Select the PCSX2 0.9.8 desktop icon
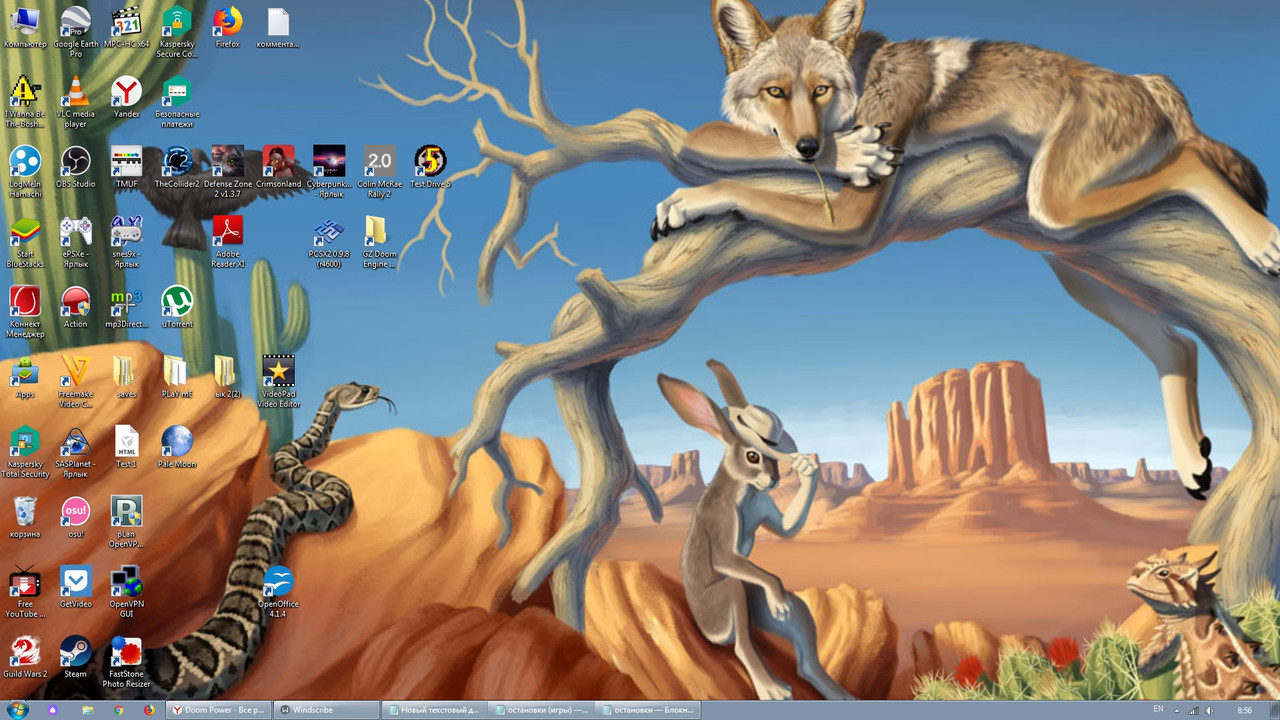The height and width of the screenshot is (720, 1280). [329, 241]
